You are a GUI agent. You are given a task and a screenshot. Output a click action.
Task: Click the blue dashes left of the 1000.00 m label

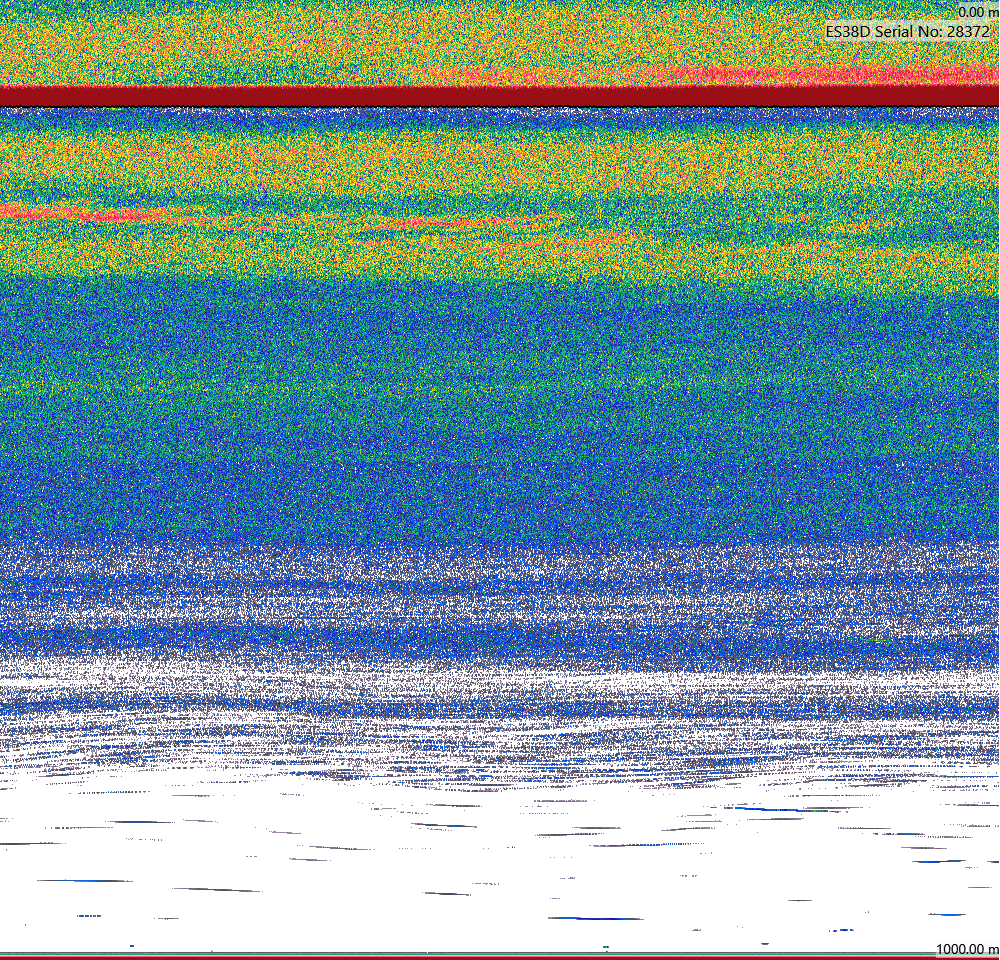pyautogui.click(x=843, y=930)
